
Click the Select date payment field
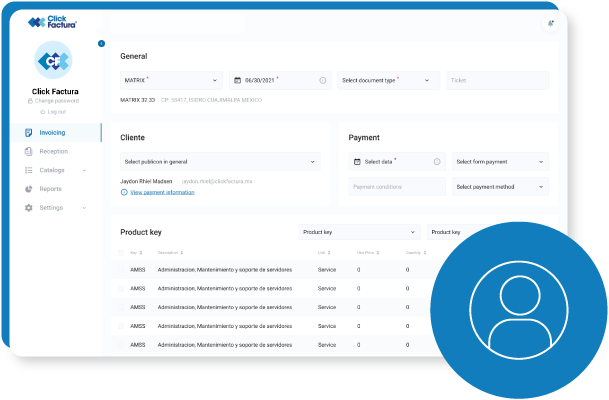[x=397, y=162]
